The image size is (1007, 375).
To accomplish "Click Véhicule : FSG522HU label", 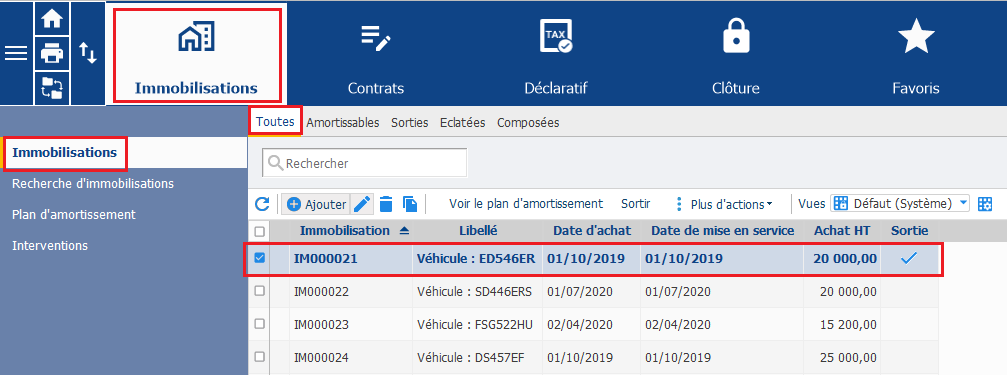I will point(475,324).
